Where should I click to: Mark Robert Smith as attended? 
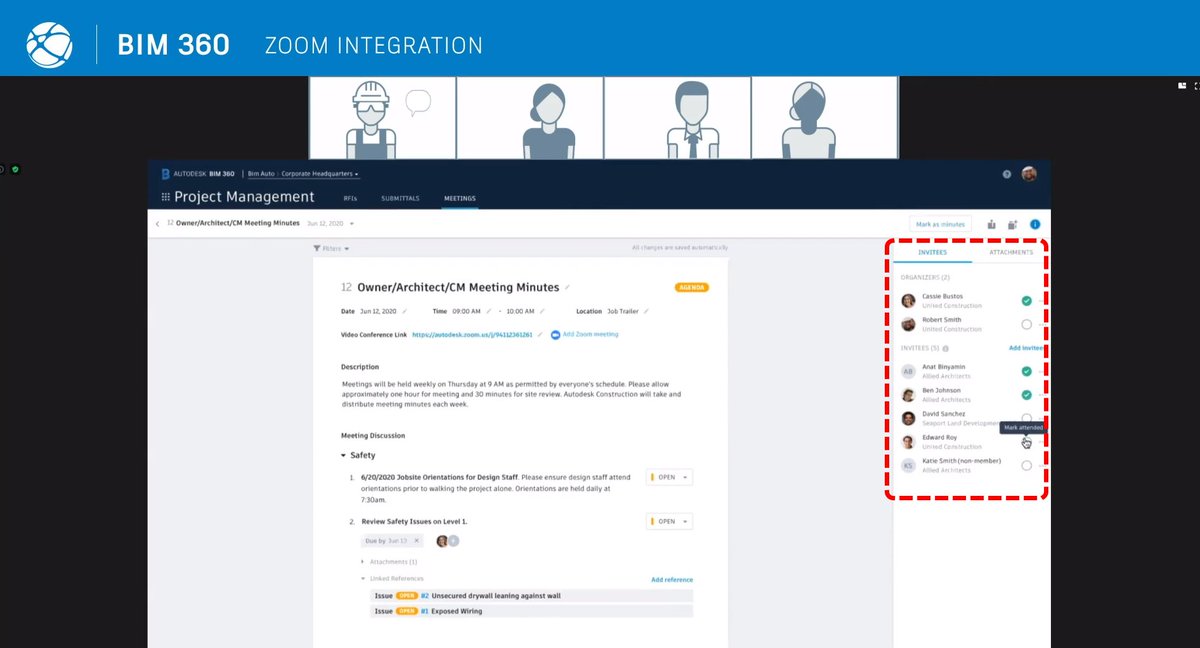click(1026, 324)
